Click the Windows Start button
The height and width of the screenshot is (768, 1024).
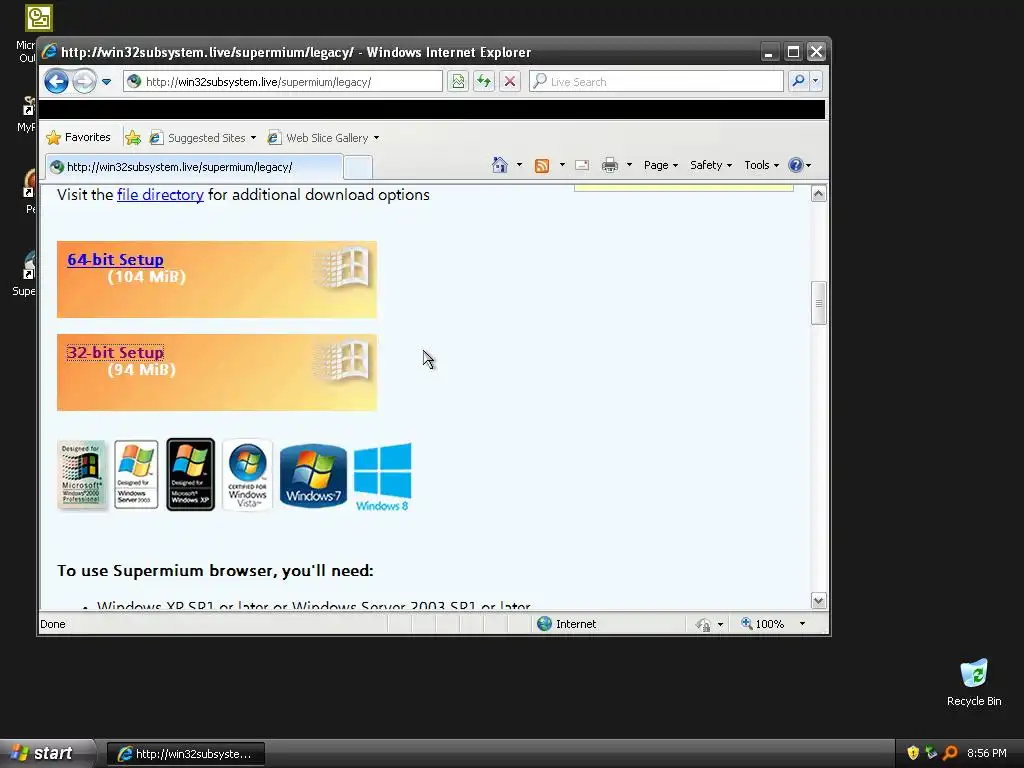click(x=47, y=754)
